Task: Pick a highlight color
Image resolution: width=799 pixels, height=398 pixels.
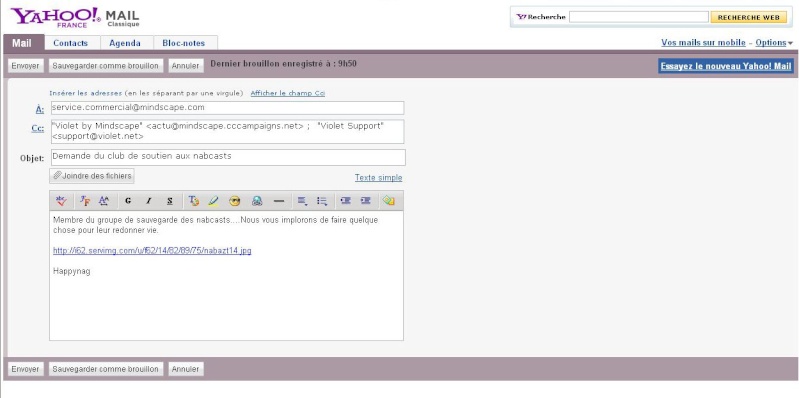Action: [x=214, y=201]
